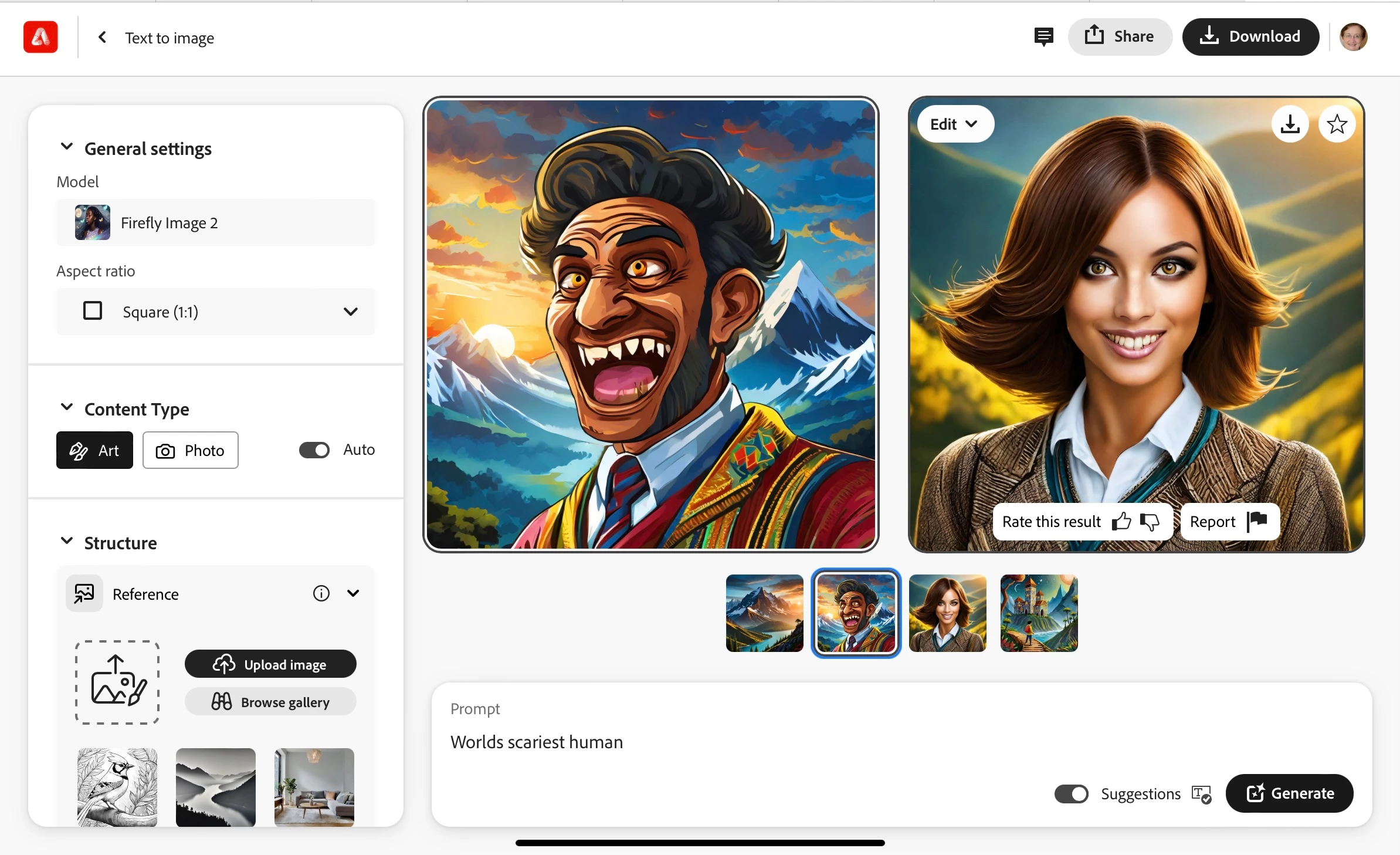Toggle the Auto content type switch
The width and height of the screenshot is (1400, 855).
pos(314,450)
